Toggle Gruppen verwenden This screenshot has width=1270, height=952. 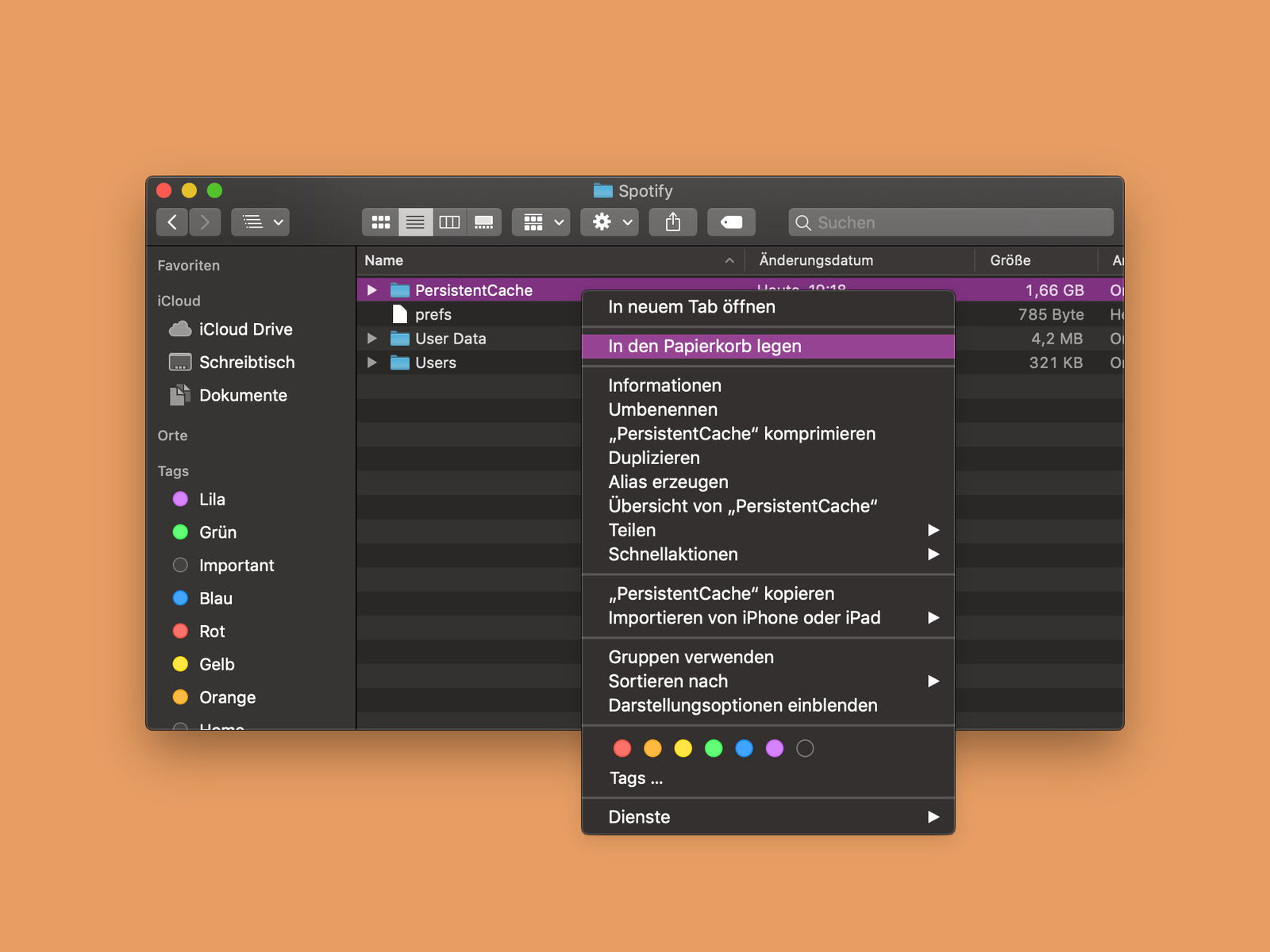pos(768,657)
